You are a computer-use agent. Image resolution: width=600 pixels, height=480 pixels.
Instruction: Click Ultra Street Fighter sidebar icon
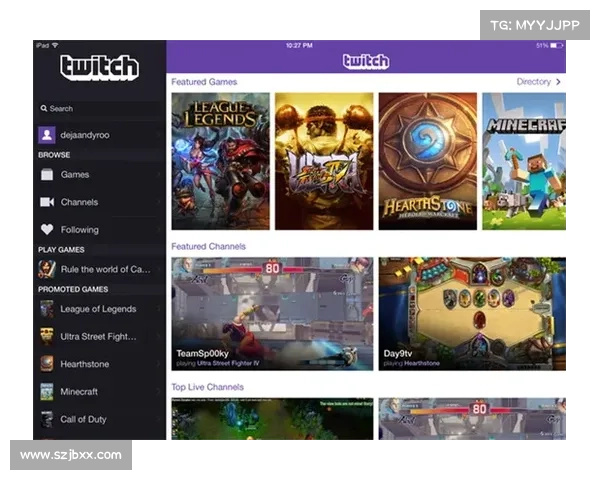point(47,336)
